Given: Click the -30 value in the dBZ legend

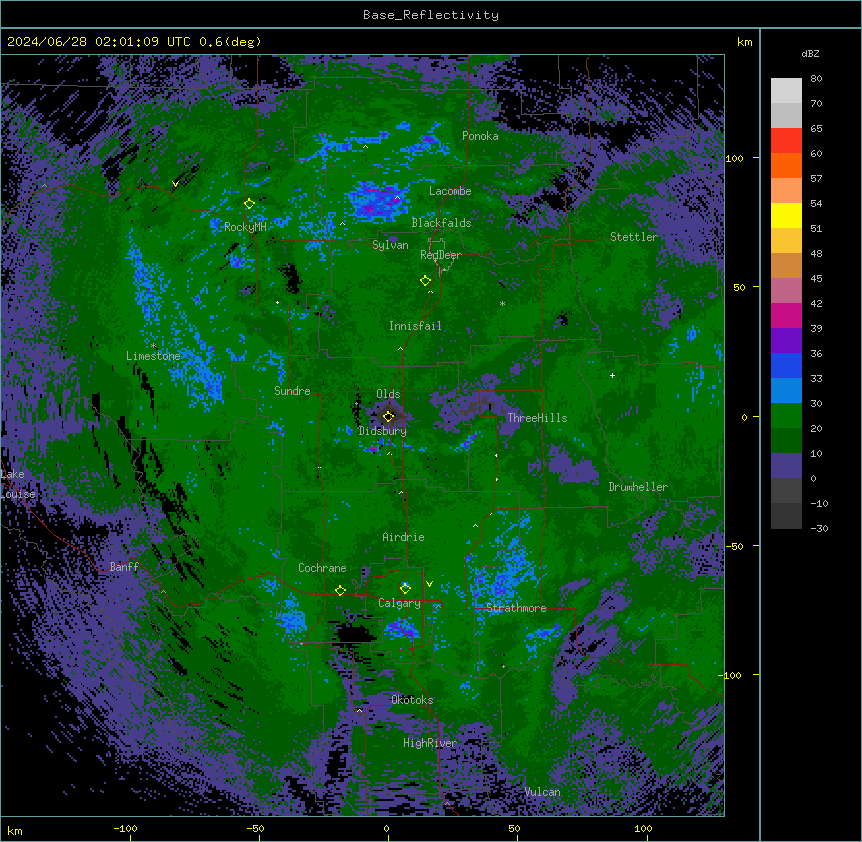Looking at the screenshot, I should [x=819, y=528].
